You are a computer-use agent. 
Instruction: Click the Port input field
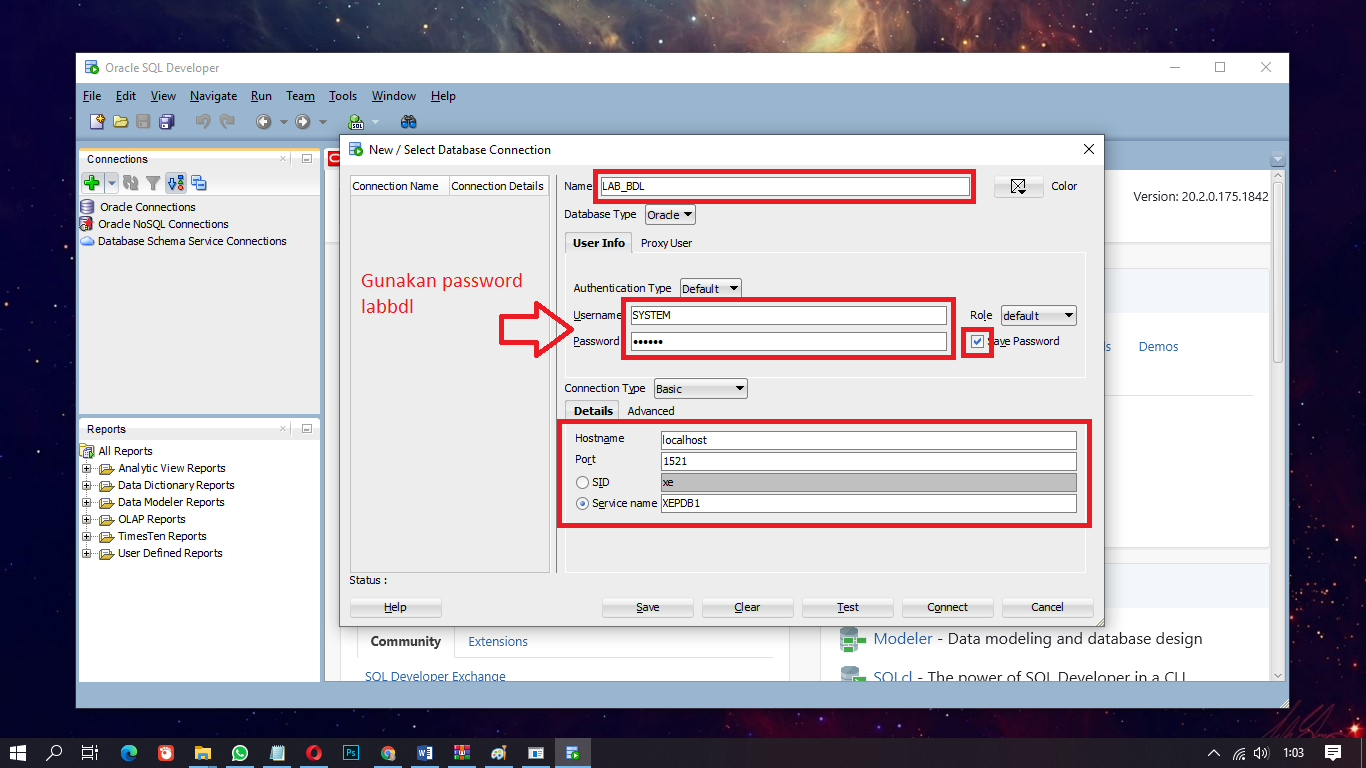coord(869,461)
